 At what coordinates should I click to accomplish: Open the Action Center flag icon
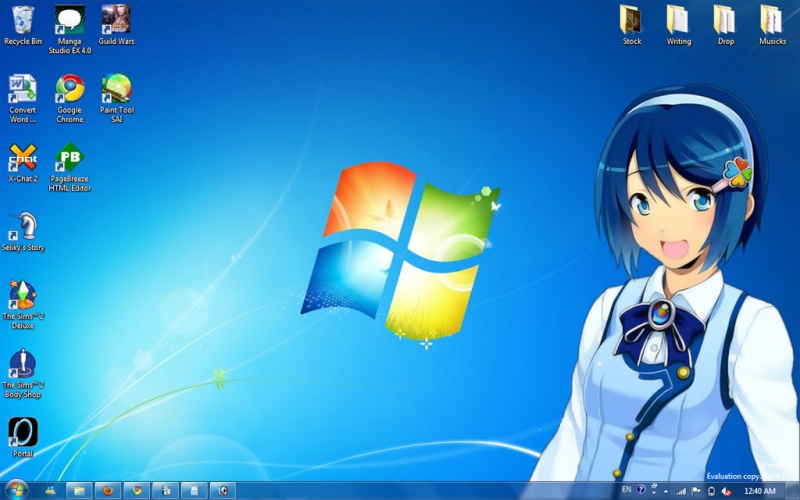tap(696, 491)
